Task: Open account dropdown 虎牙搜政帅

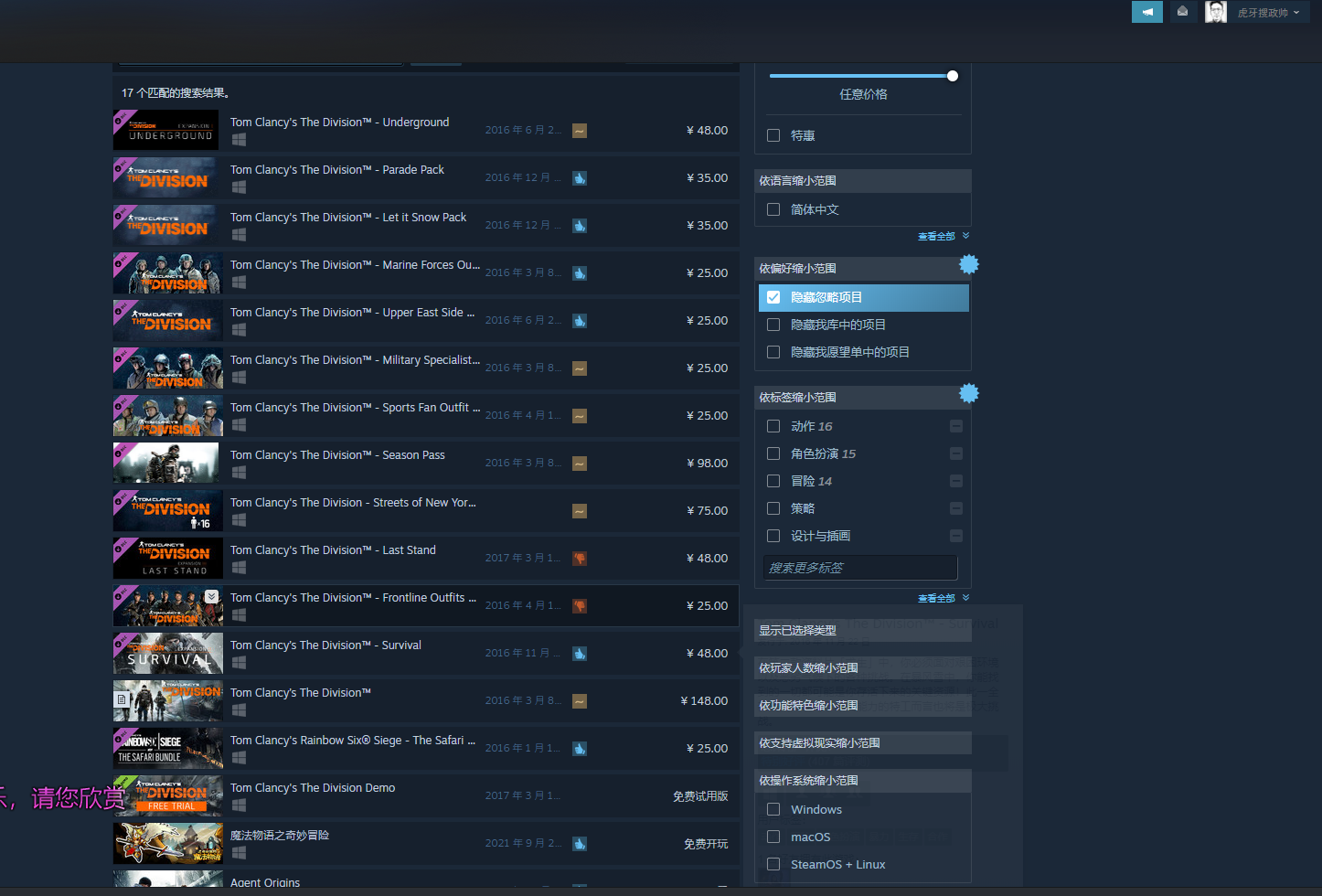Action: click(x=1268, y=13)
